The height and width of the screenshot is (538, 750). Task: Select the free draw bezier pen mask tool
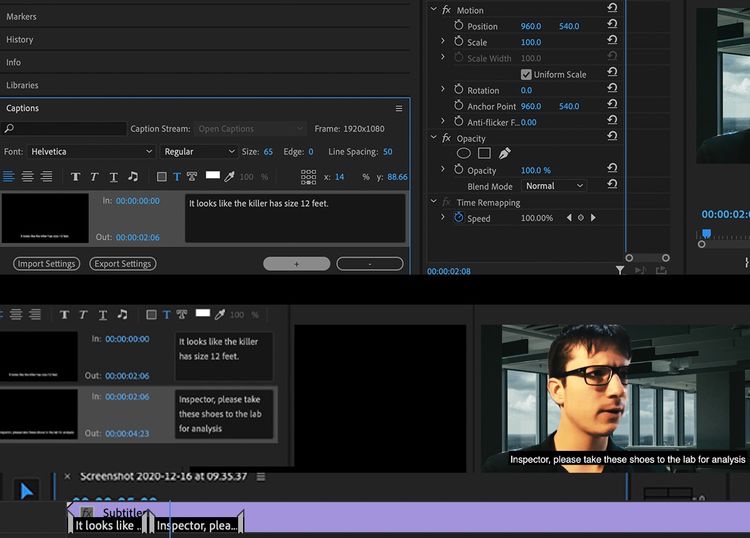point(505,153)
